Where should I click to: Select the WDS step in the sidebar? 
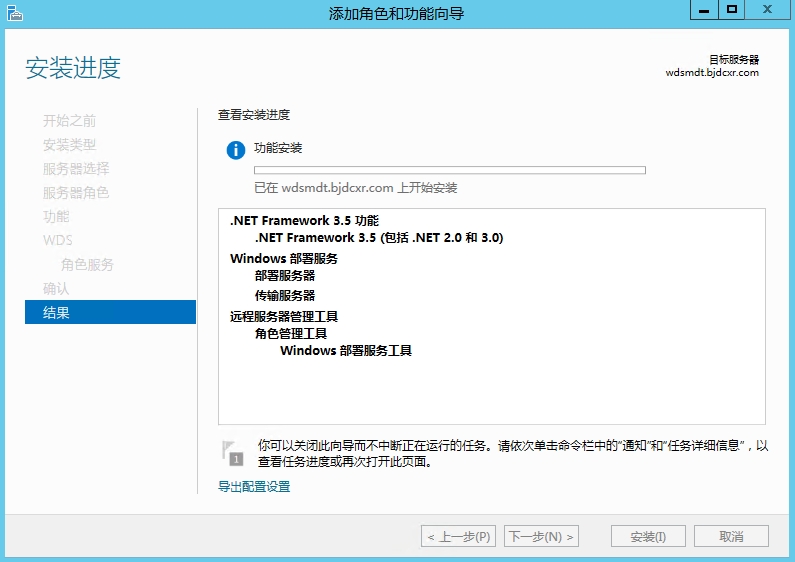point(58,240)
